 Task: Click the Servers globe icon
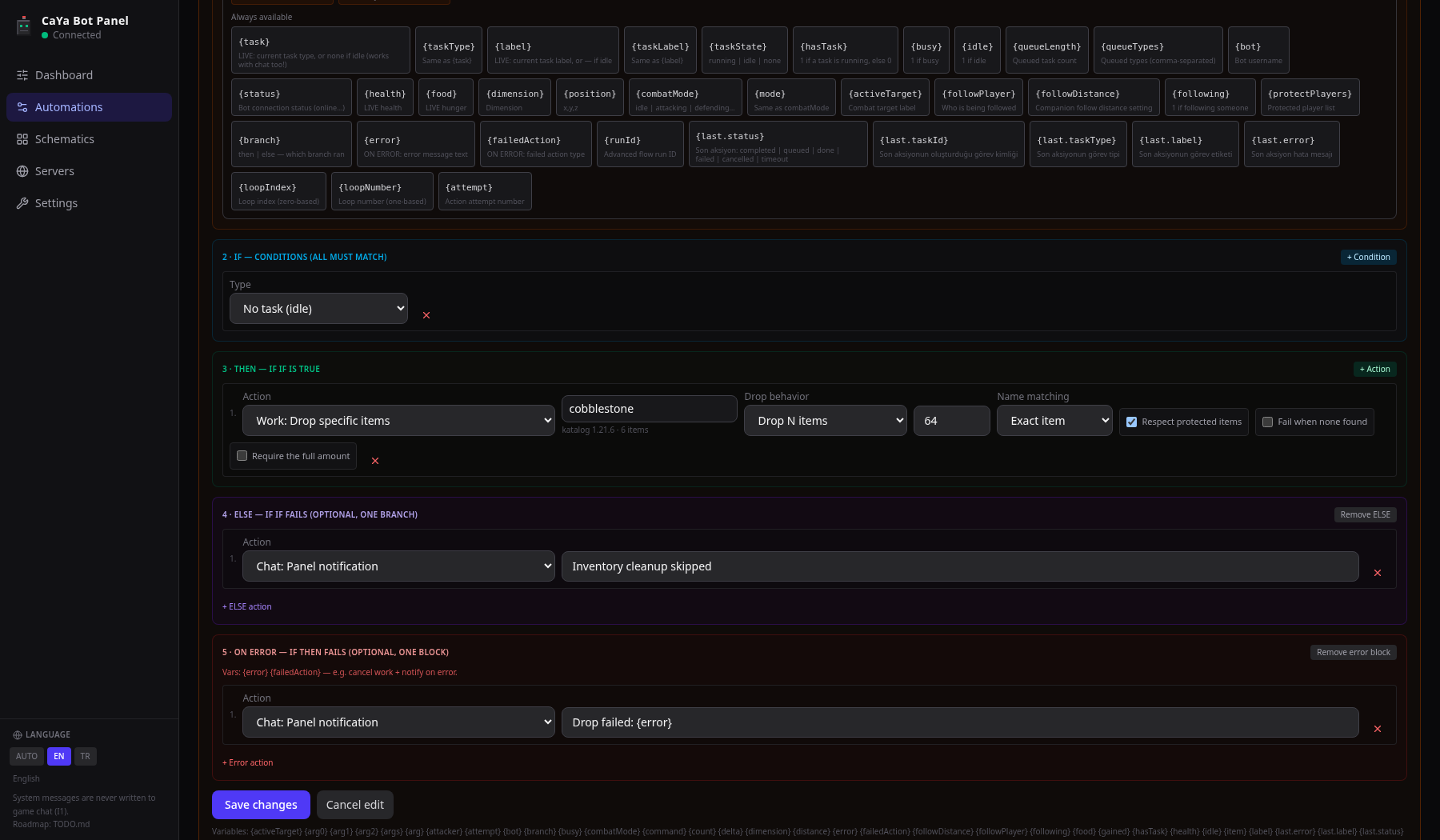point(22,171)
